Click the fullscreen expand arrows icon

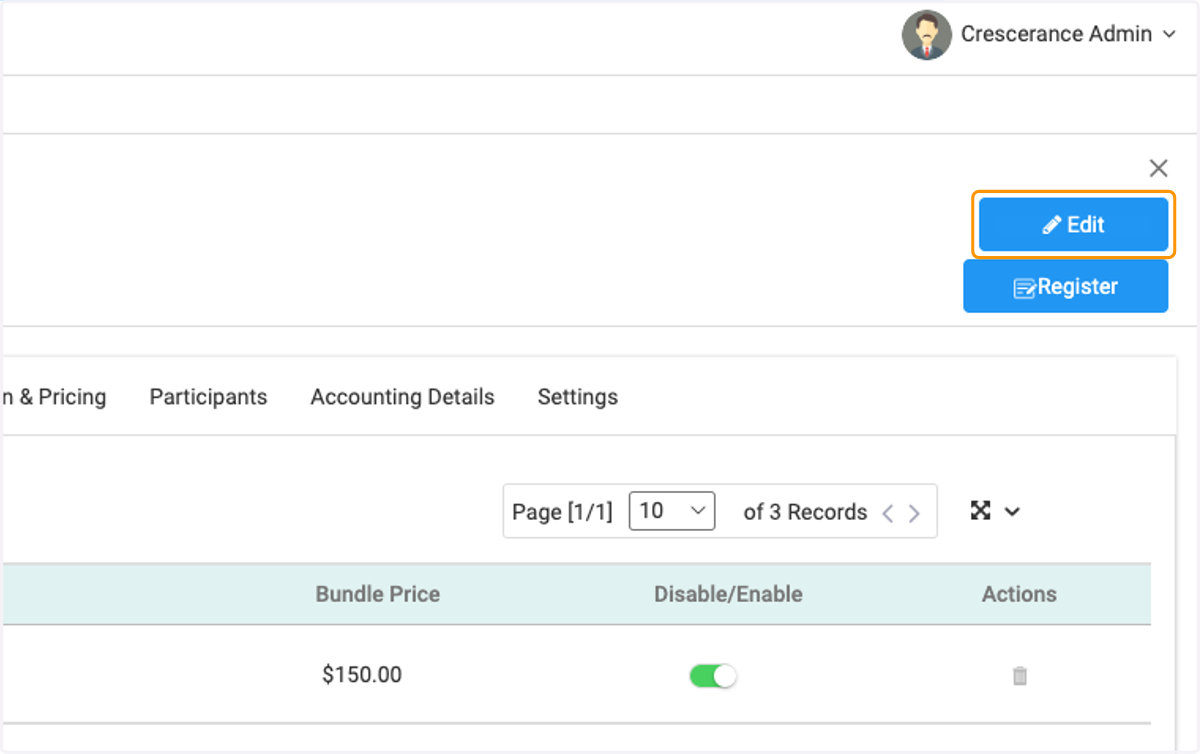click(x=980, y=511)
